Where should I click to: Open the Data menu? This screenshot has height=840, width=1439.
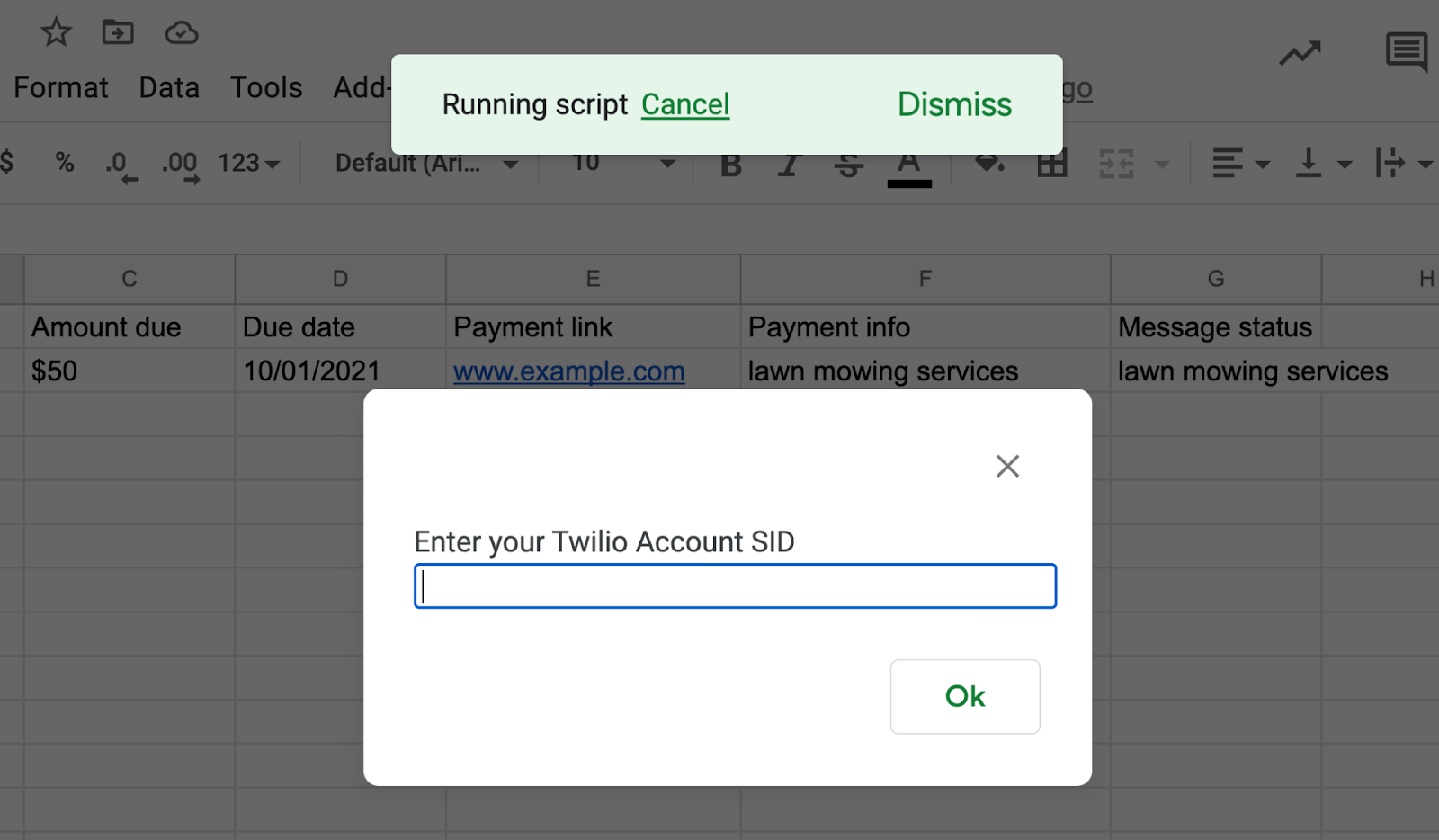pyautogui.click(x=169, y=87)
